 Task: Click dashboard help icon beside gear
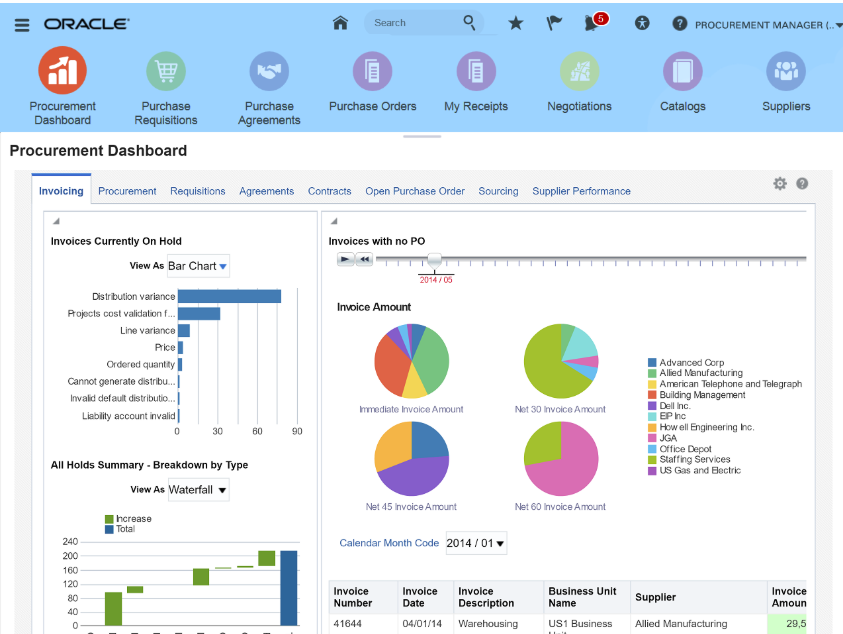click(x=802, y=184)
